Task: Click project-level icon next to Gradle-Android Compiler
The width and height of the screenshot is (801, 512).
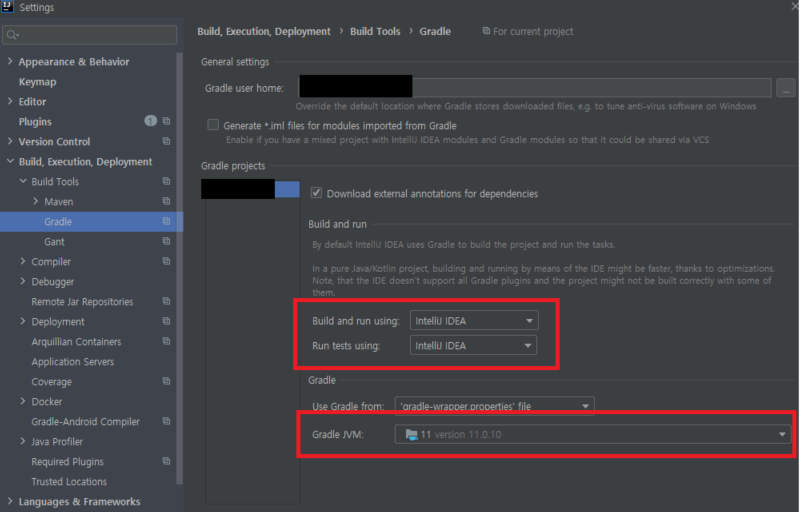Action: [x=167, y=421]
